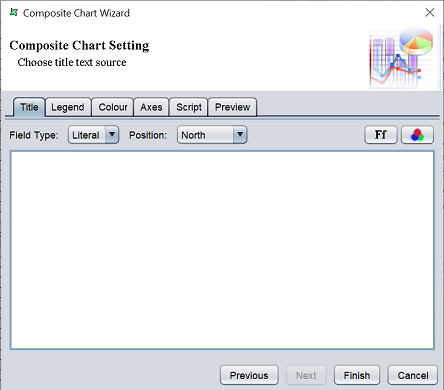Viewport: 444px width, 390px height.
Task: Open the North position combo box
Action: (x=212, y=135)
